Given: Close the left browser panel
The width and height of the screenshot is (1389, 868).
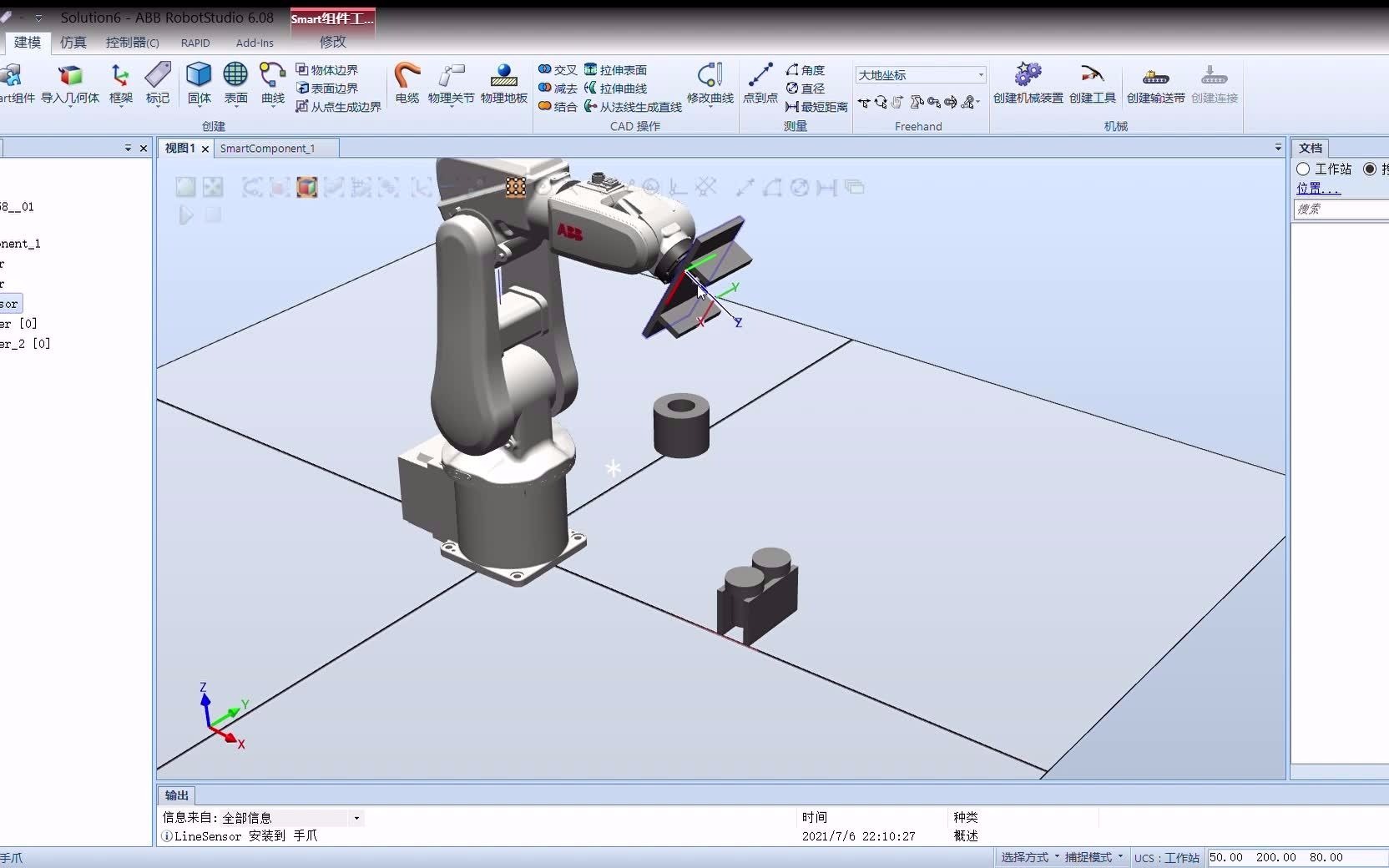Looking at the screenshot, I should coord(144,149).
